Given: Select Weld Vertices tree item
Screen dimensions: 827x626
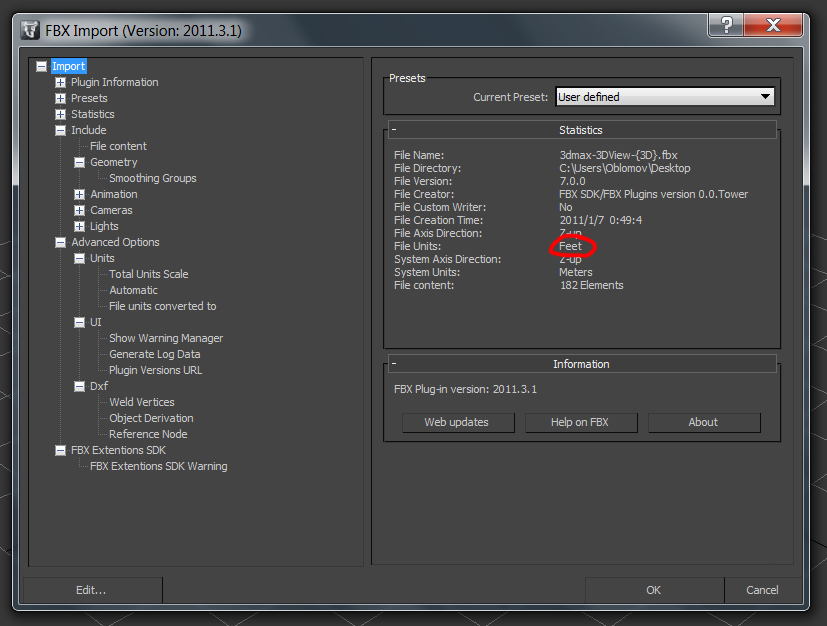Looking at the screenshot, I should point(142,402).
